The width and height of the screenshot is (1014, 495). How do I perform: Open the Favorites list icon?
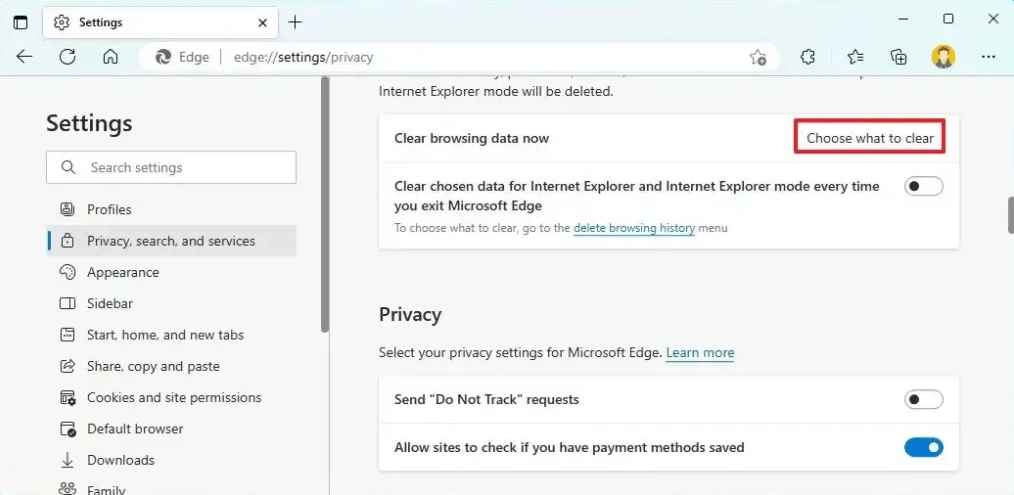[855, 57]
